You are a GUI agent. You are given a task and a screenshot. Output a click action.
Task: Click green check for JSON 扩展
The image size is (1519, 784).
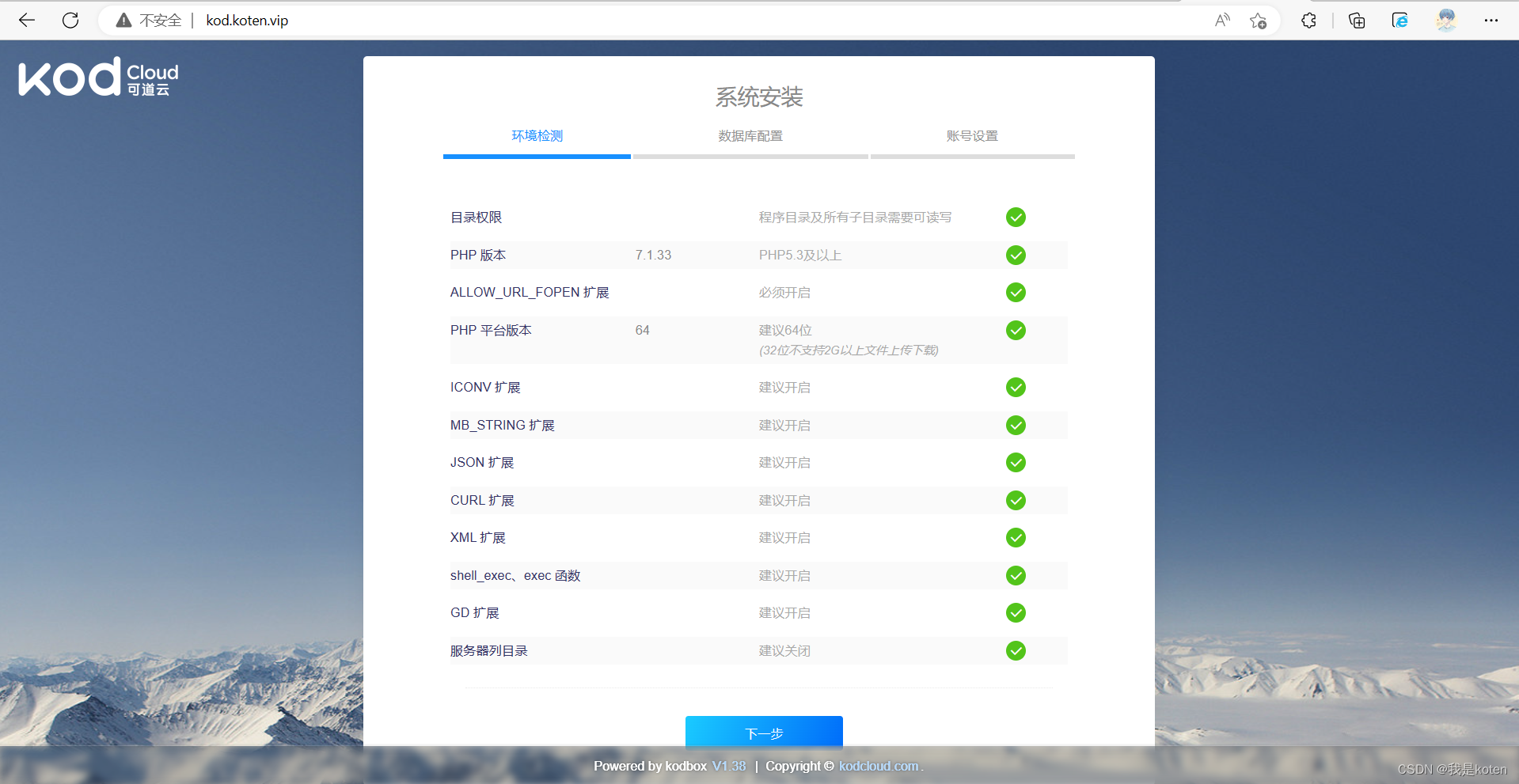pyautogui.click(x=1016, y=463)
